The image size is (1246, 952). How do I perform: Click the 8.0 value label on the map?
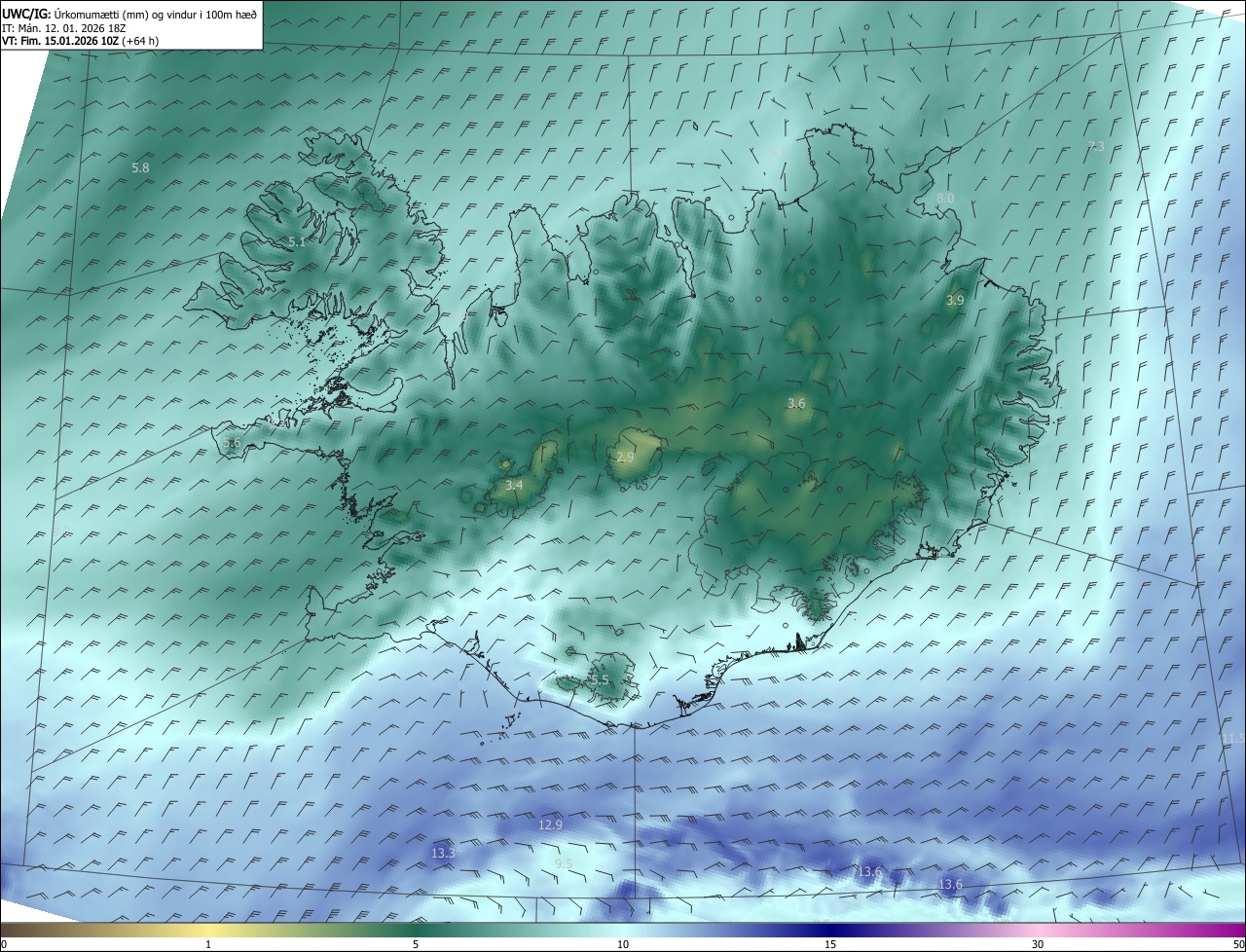[x=945, y=198]
